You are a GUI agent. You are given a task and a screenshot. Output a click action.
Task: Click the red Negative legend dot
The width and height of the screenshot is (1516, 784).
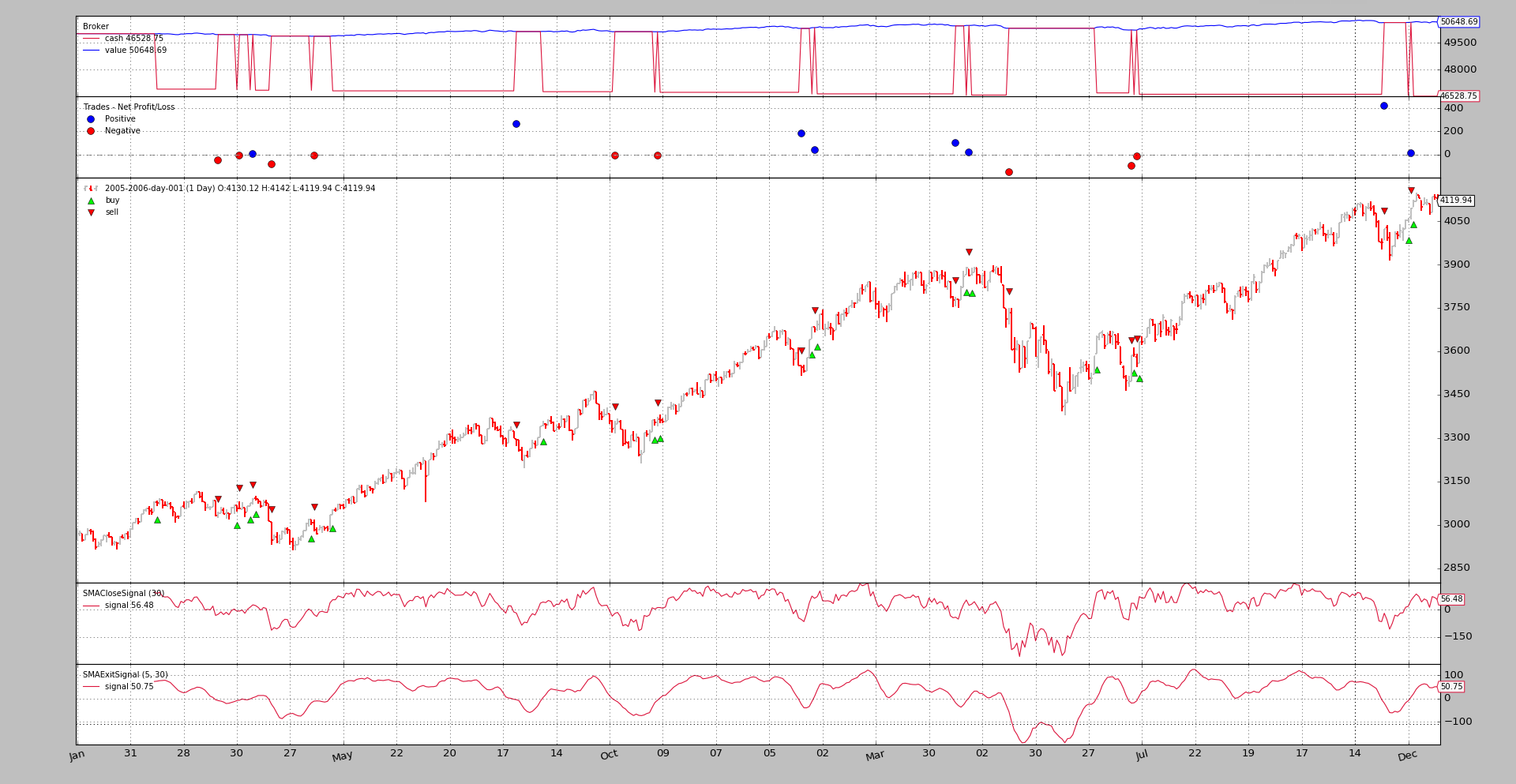coord(91,131)
